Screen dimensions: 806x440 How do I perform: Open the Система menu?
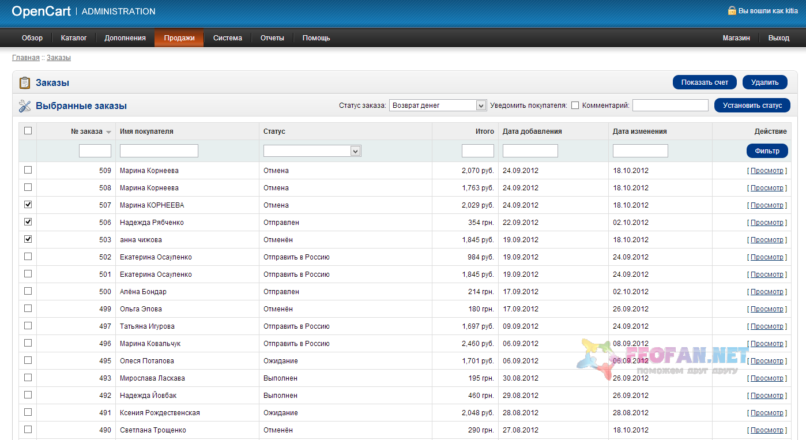227,38
